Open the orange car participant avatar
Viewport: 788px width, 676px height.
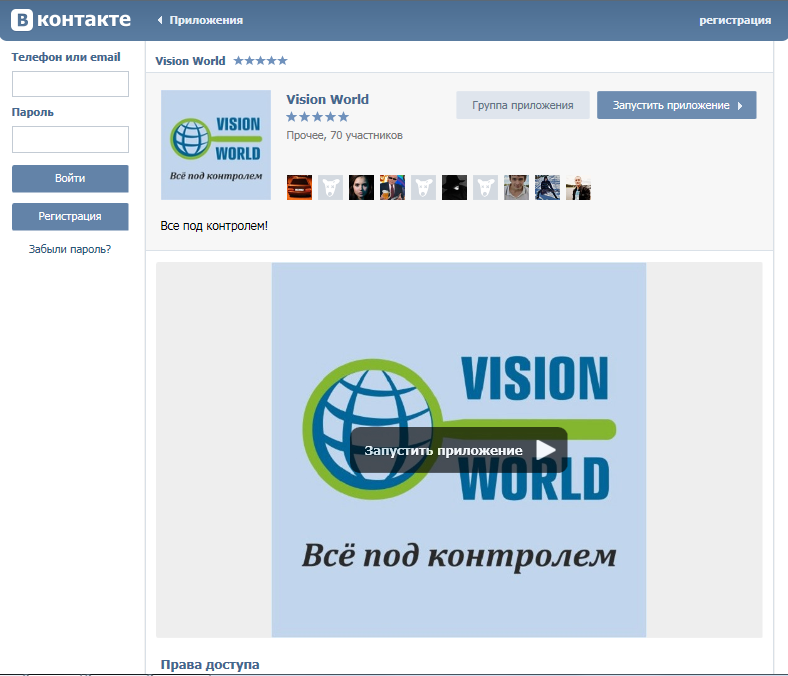tap(300, 187)
